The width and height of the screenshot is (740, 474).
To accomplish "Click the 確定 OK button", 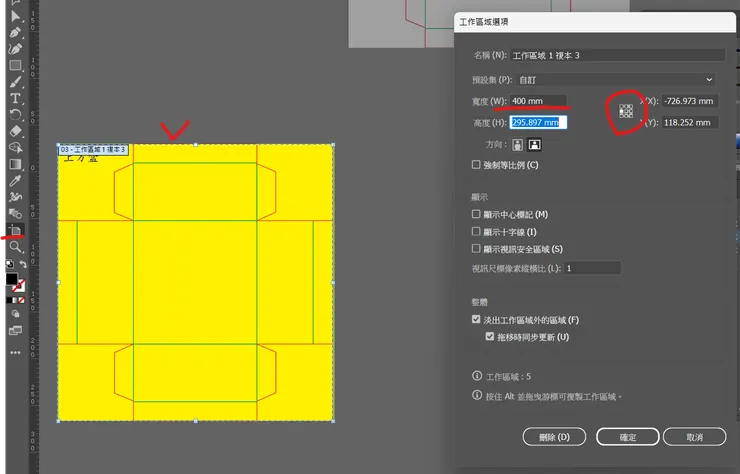I will [x=628, y=437].
